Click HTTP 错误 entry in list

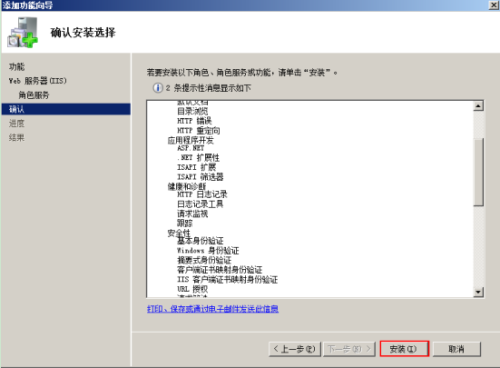[x=194, y=121]
